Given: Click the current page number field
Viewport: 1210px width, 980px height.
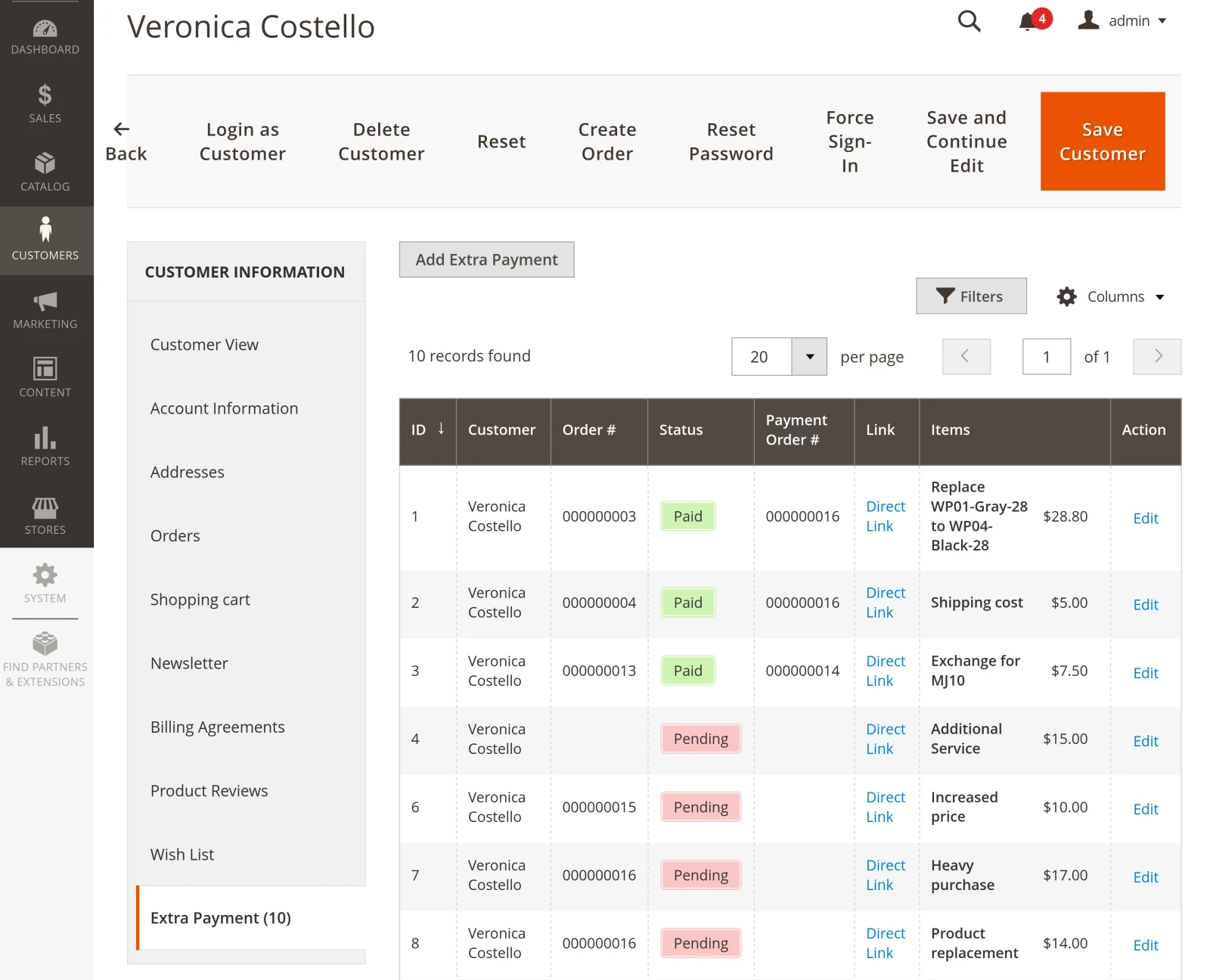Looking at the screenshot, I should pyautogui.click(x=1046, y=357).
